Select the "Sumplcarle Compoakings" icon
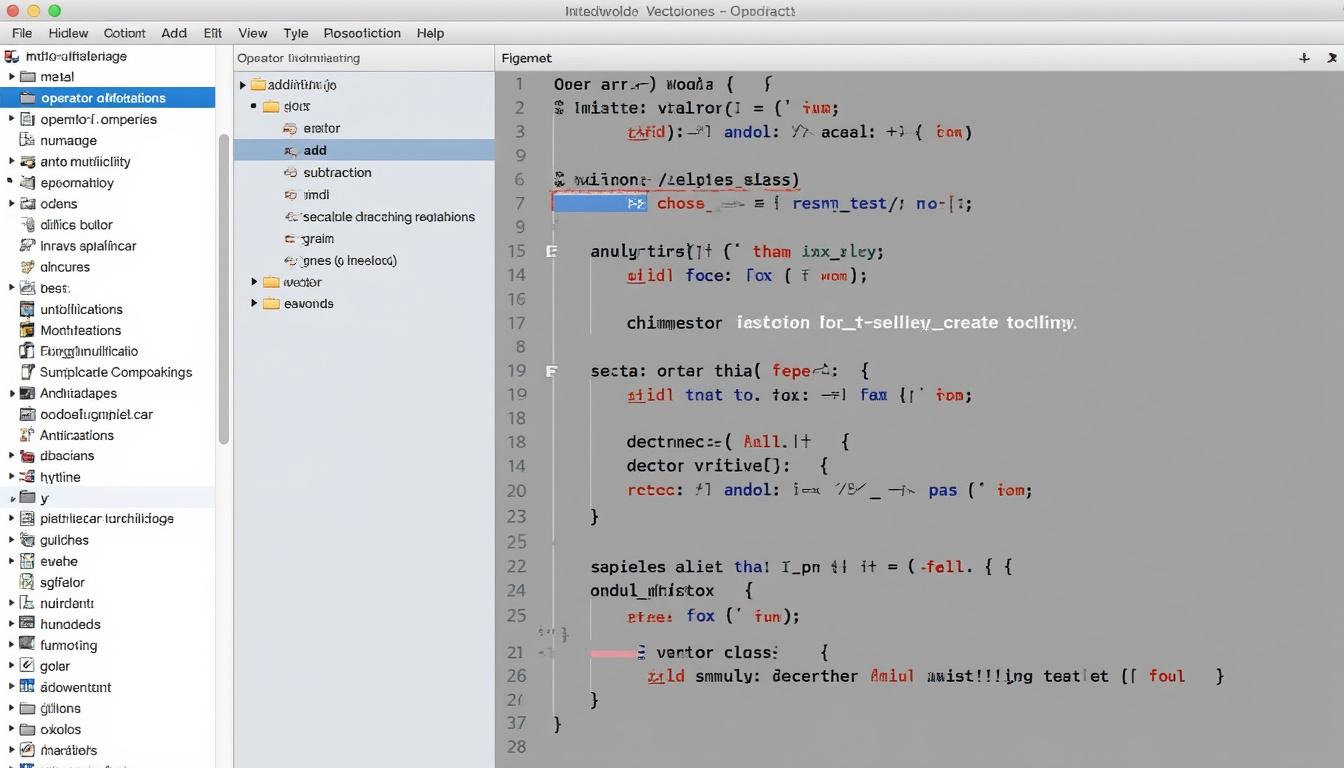The height and width of the screenshot is (768, 1344). pos(27,371)
